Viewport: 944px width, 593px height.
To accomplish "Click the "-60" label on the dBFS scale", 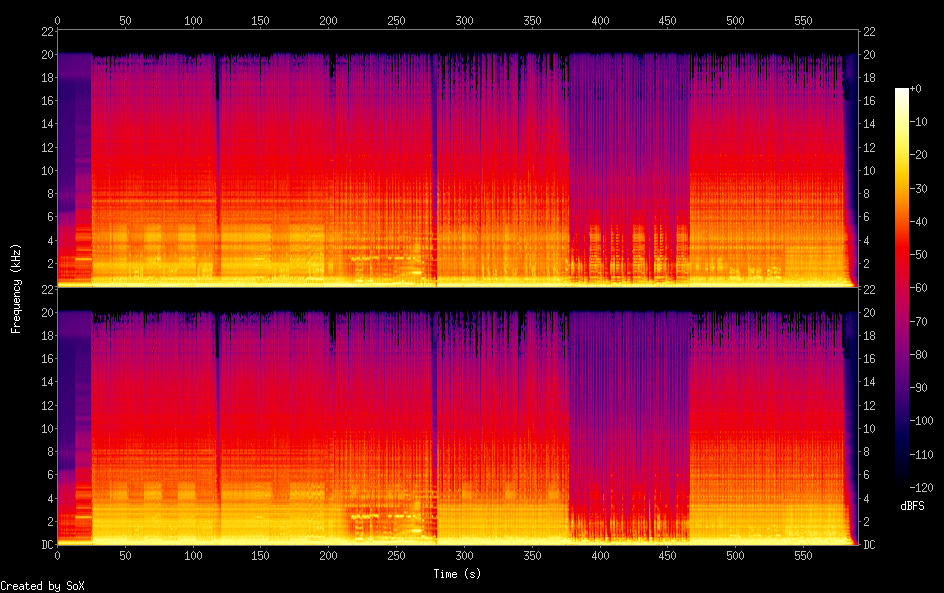I will click(x=920, y=288).
